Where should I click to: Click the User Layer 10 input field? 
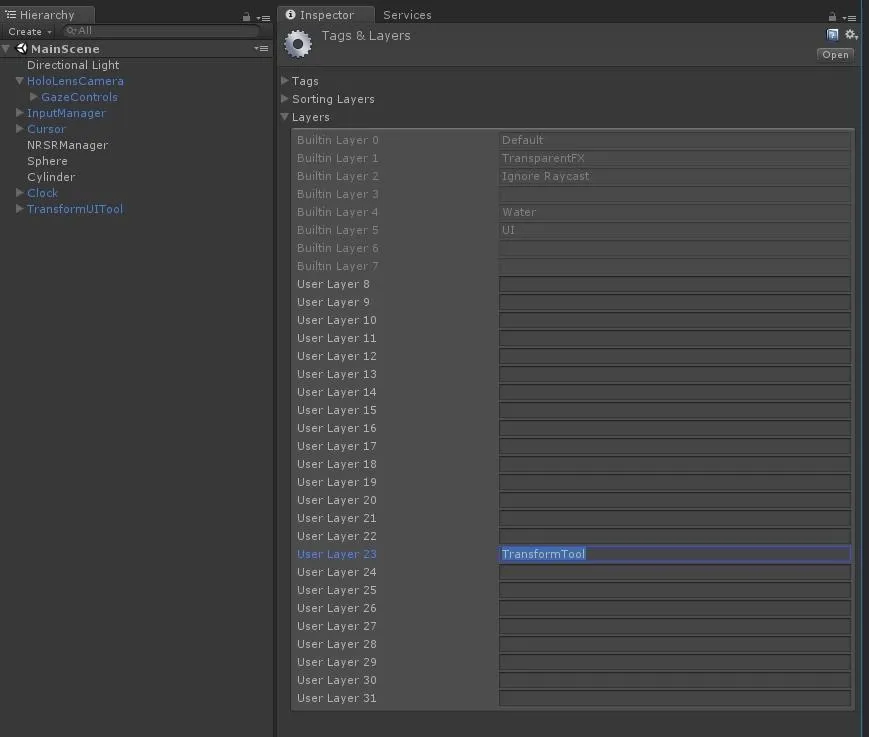674,320
